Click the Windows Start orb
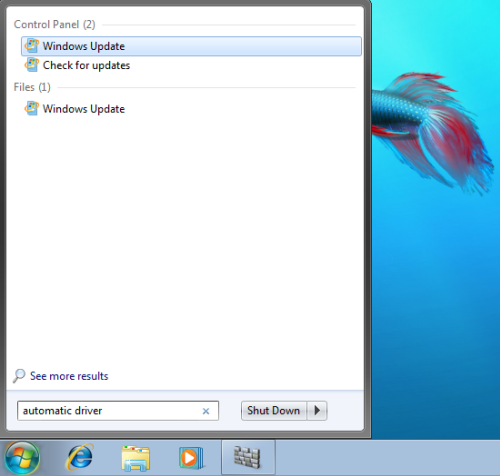Image resolution: width=500 pixels, height=476 pixels. tap(22, 458)
